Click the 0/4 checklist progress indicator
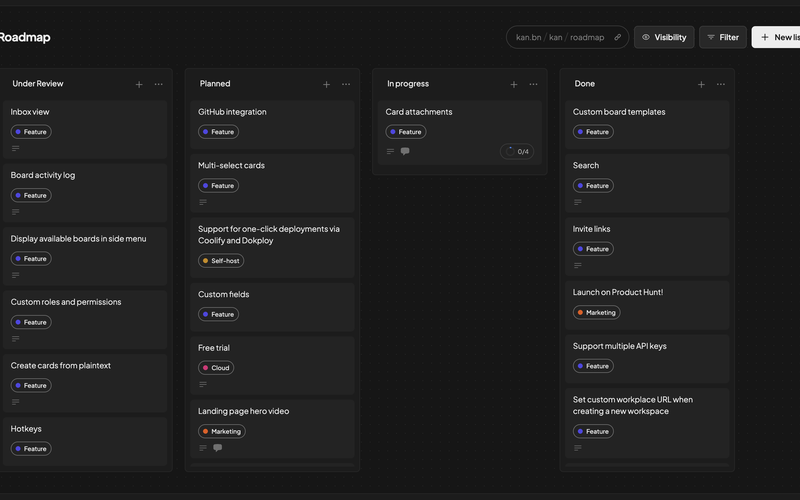 [517, 152]
